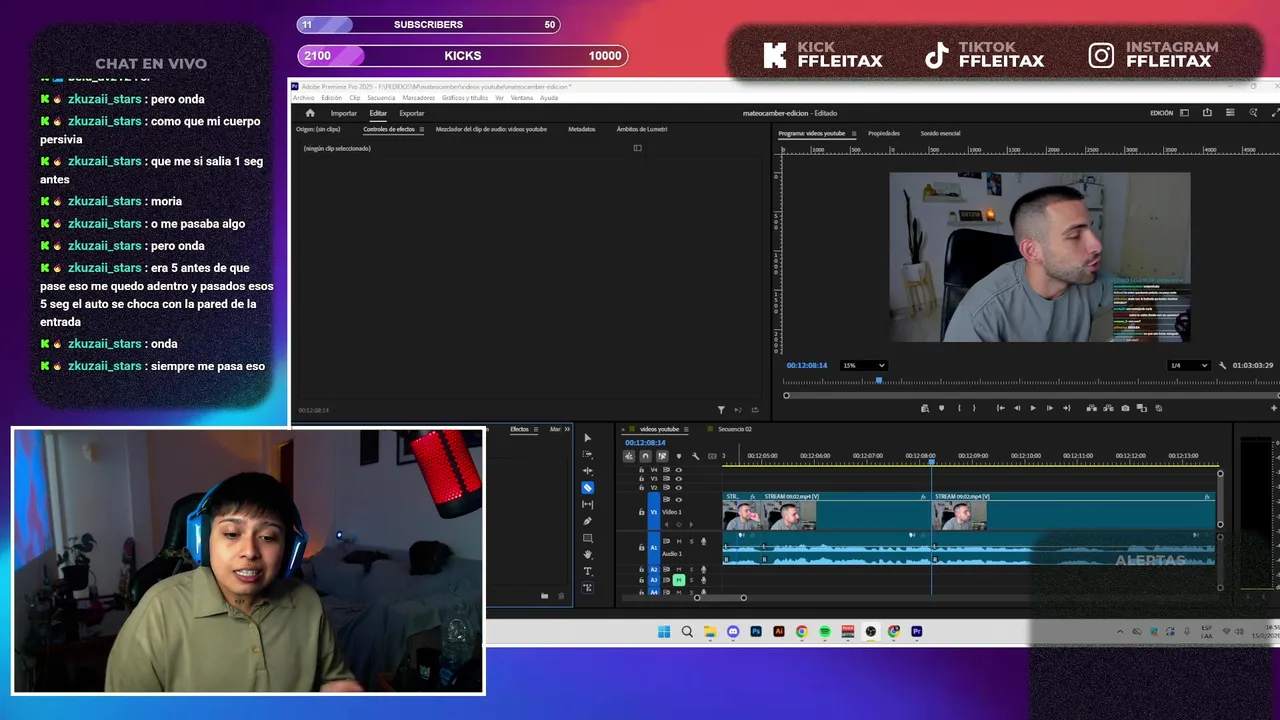Open Controles de efectos panel menu
The image size is (1280, 720).
pyautogui.click(x=421, y=129)
